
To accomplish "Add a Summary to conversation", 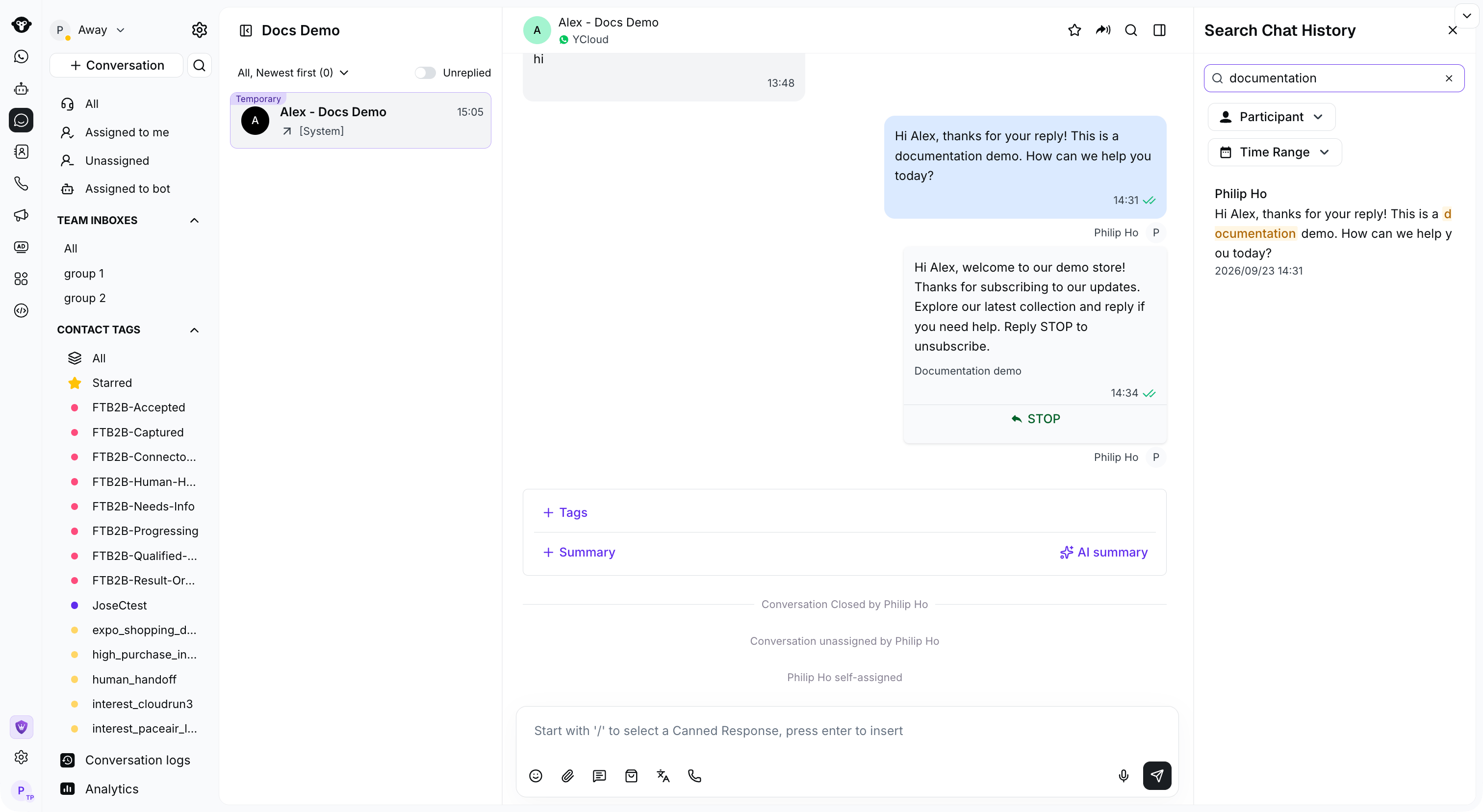I will (x=579, y=553).
